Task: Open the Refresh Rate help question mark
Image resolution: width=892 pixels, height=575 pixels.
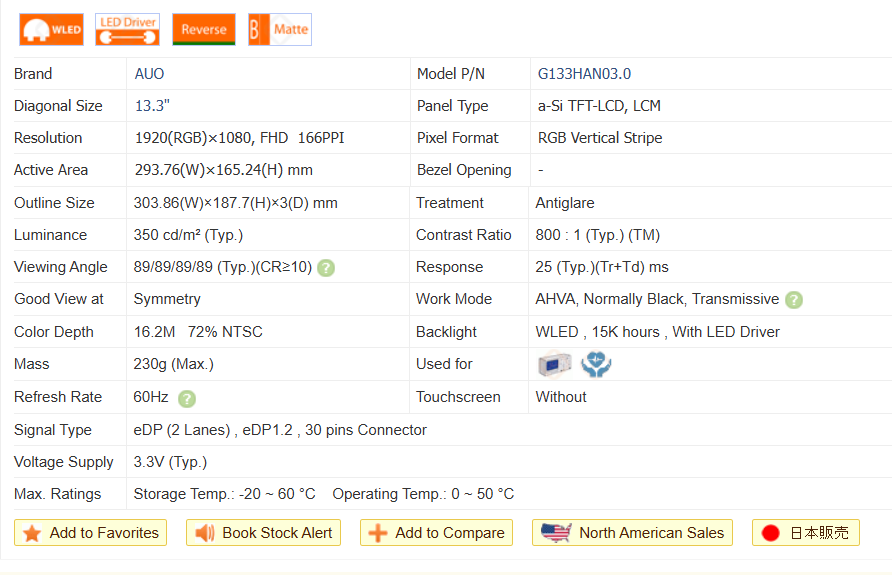Action: (187, 398)
